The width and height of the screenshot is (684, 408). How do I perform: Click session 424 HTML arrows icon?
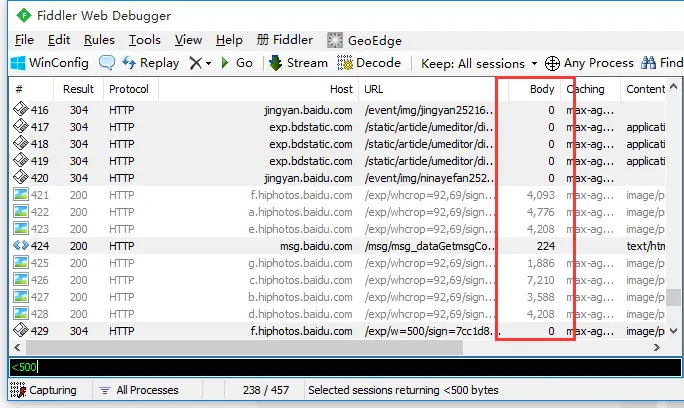pyautogui.click(x=21, y=245)
